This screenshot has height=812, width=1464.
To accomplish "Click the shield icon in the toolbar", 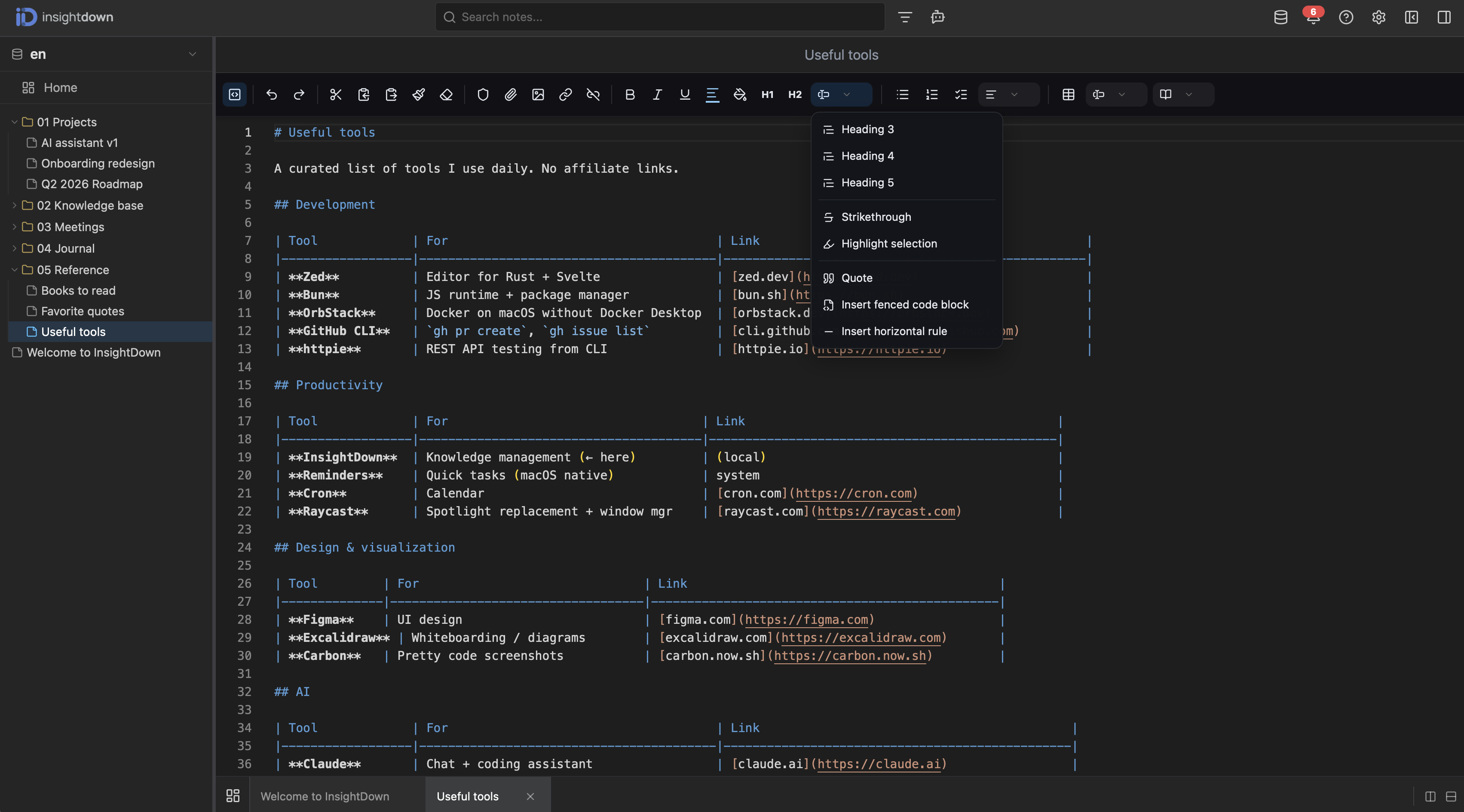I will click(x=483, y=95).
